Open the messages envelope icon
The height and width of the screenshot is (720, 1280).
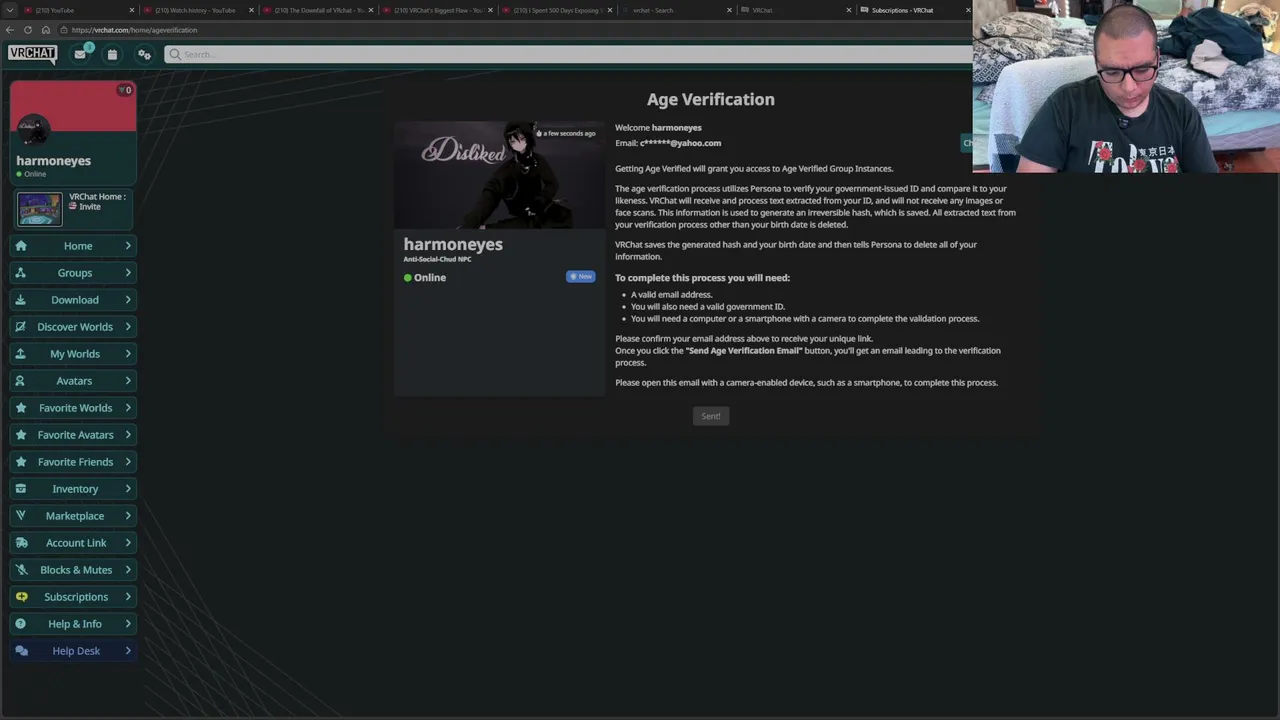(x=80, y=54)
